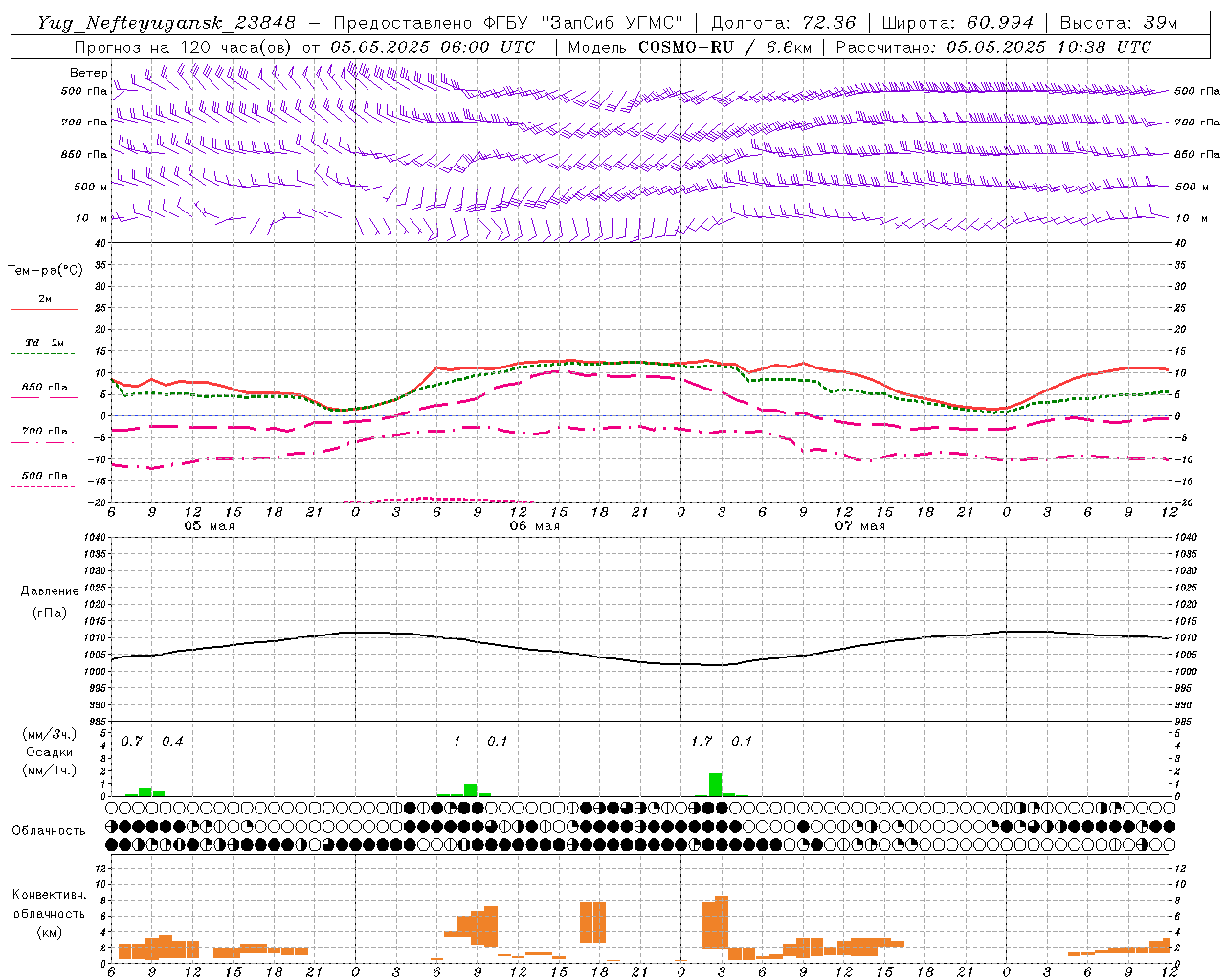Click the Широта: 60.994 header field
Viewport: 1225px width, 980px height.
pos(957,23)
